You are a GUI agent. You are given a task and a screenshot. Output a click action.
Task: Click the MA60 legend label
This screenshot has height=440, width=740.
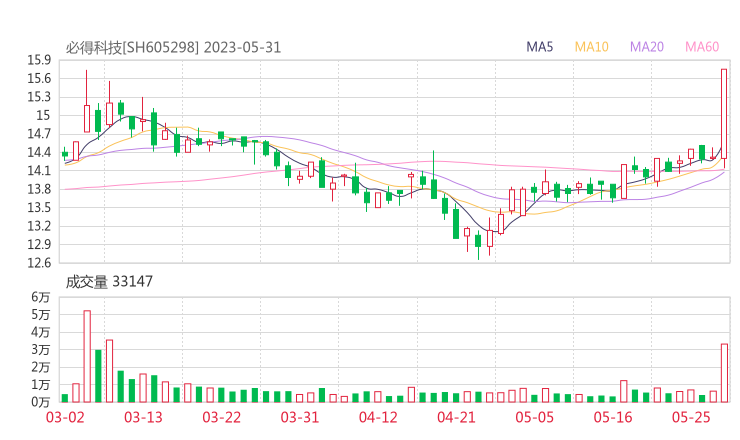pos(702,47)
